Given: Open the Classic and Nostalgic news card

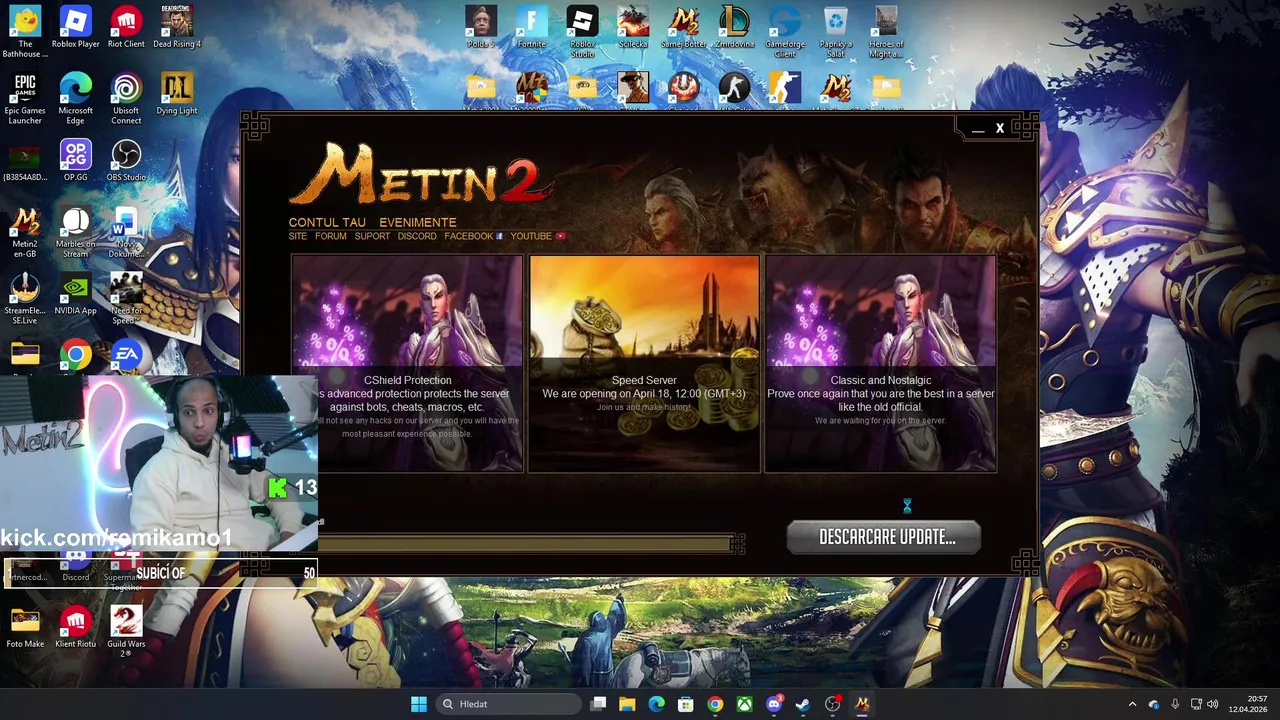Looking at the screenshot, I should (x=880, y=363).
